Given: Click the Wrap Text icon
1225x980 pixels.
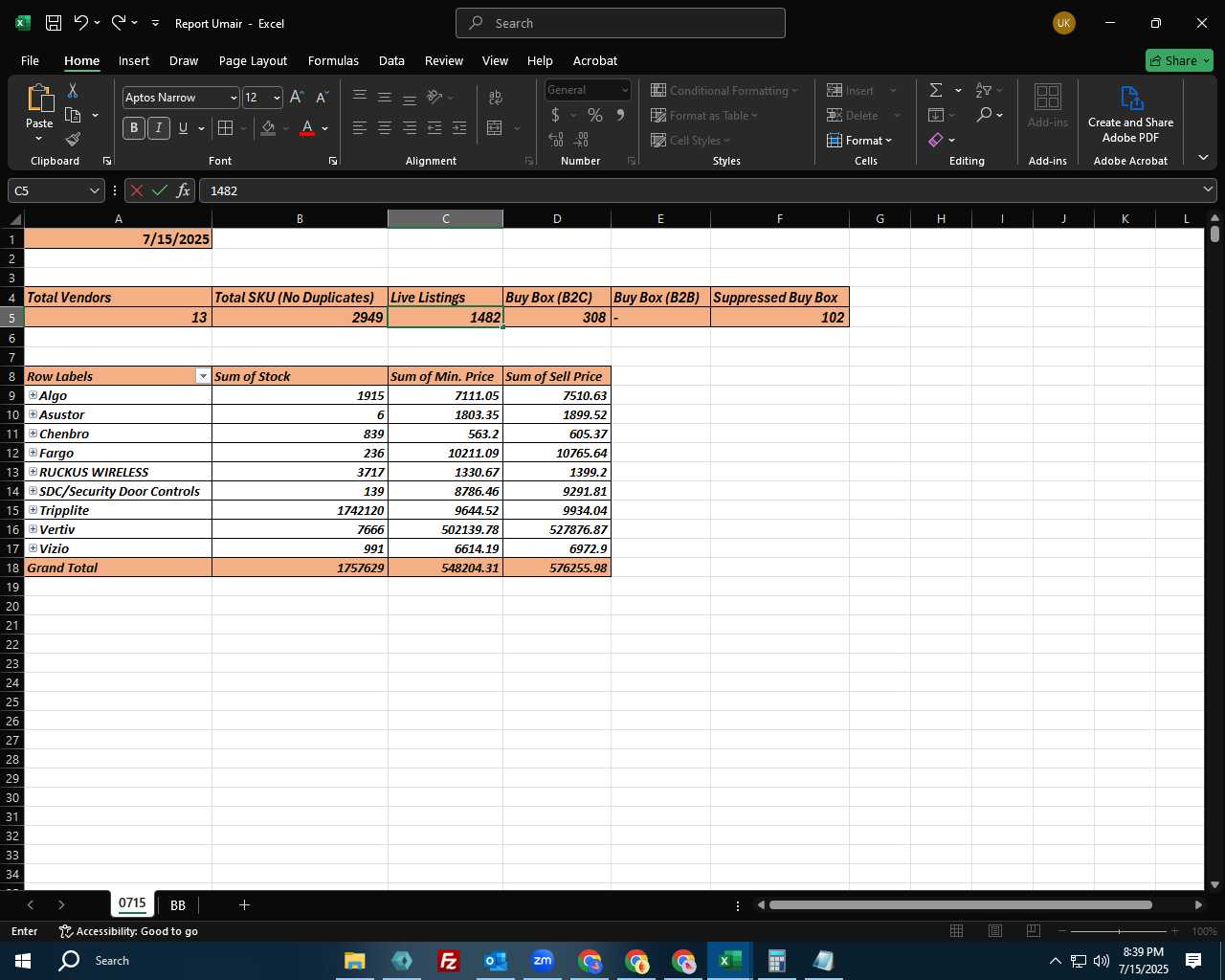Looking at the screenshot, I should pos(495,98).
